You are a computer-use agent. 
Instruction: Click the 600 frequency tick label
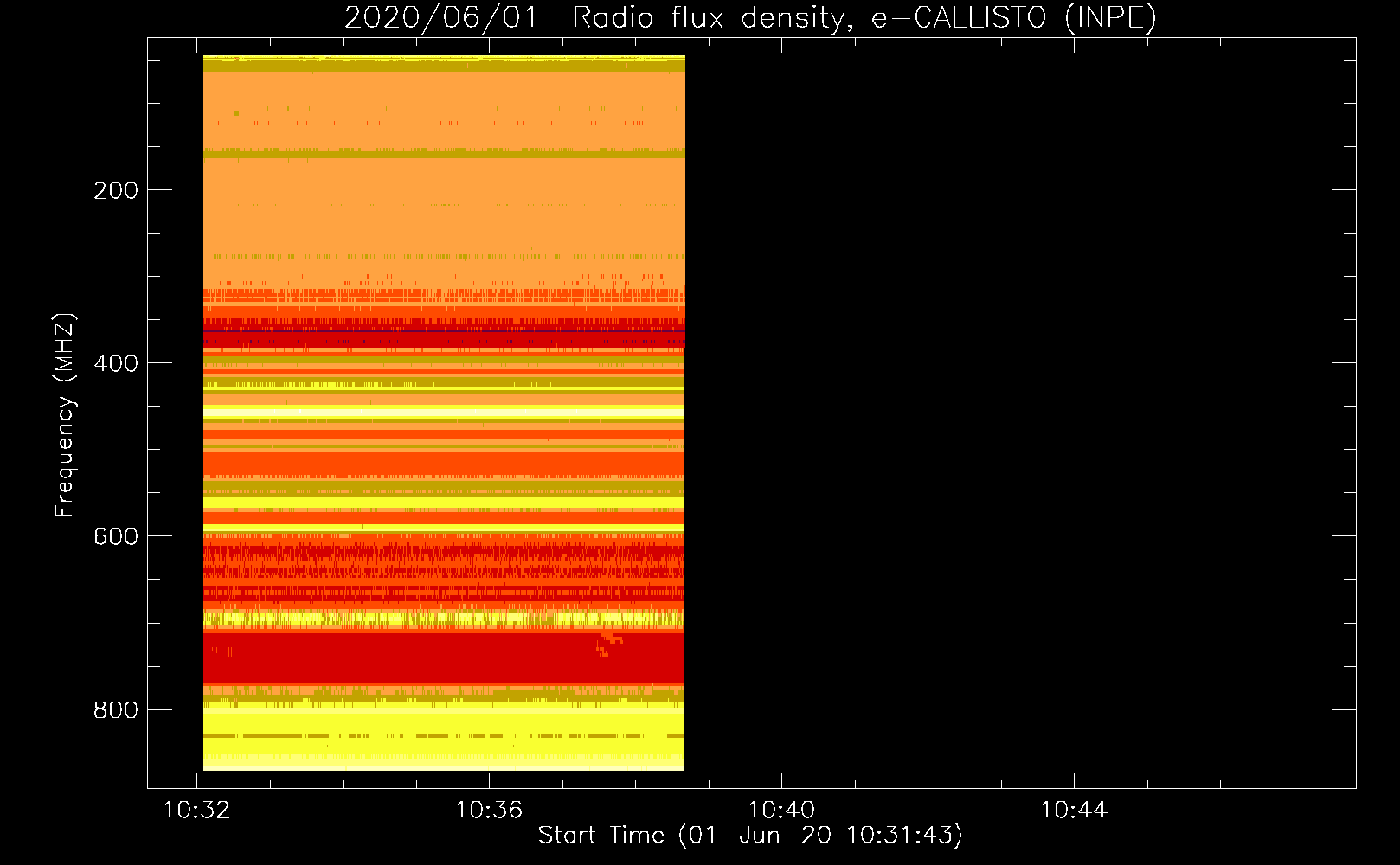(x=116, y=536)
